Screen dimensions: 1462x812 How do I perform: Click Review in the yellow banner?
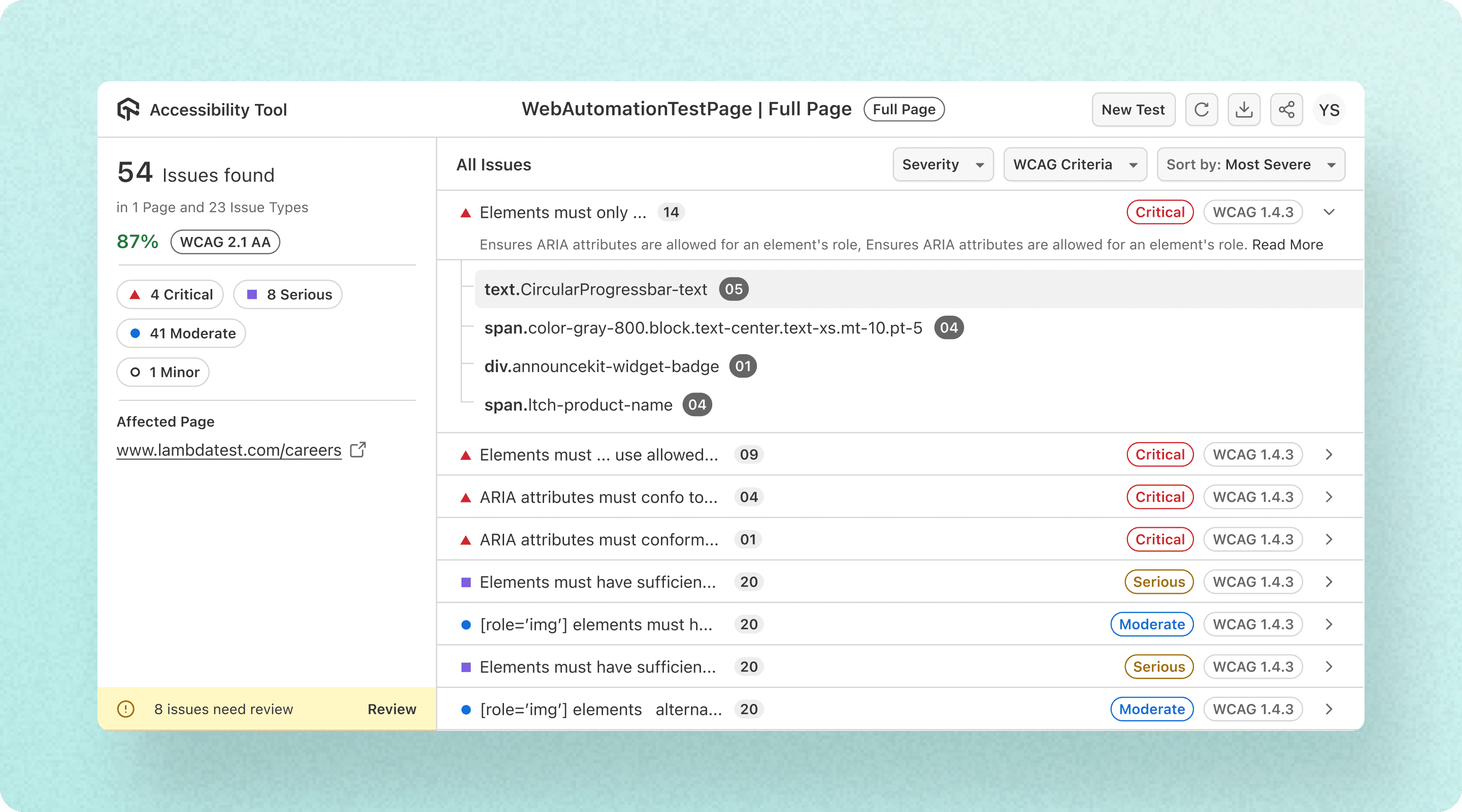point(391,709)
